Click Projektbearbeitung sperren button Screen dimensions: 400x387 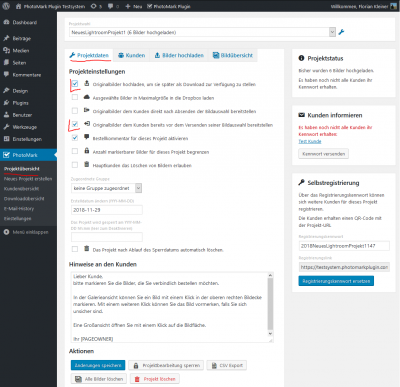[166, 365]
